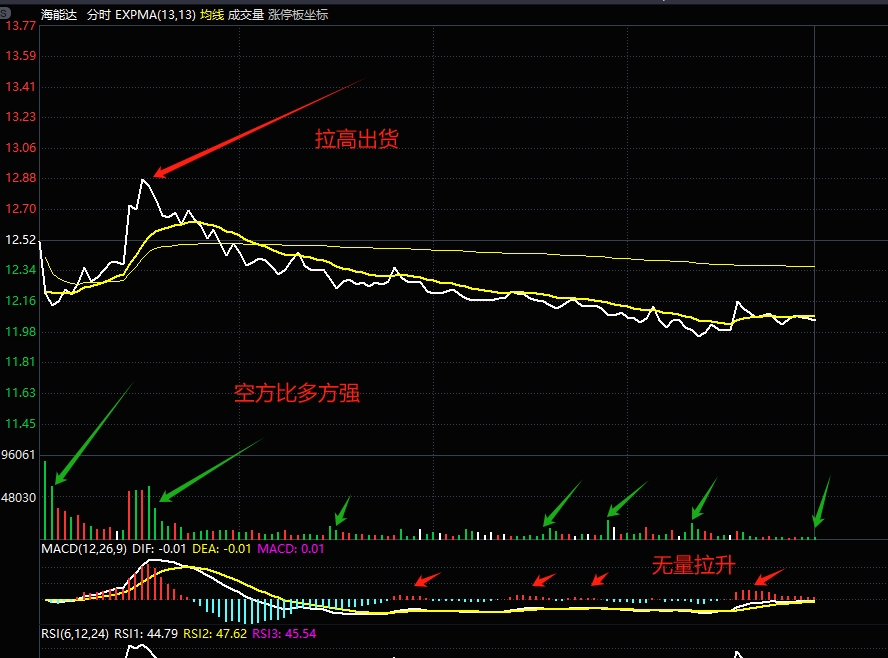
Task: Click the 13.23 price axis label
Action: tap(20, 117)
